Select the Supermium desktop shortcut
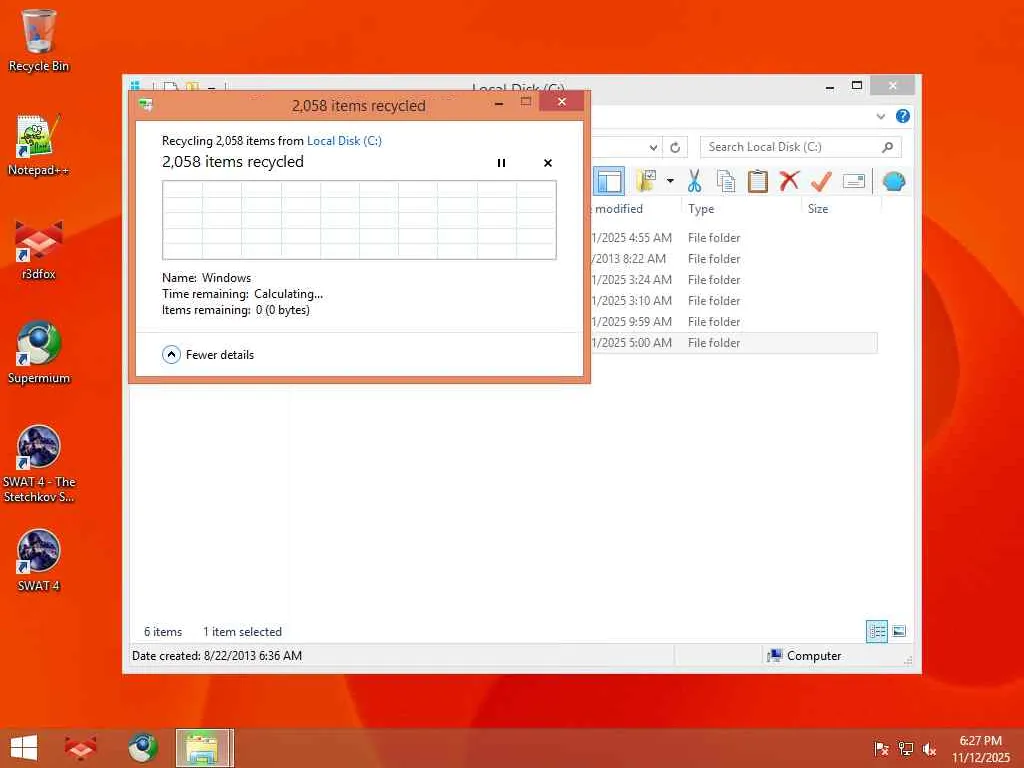1024x768 pixels. click(39, 353)
